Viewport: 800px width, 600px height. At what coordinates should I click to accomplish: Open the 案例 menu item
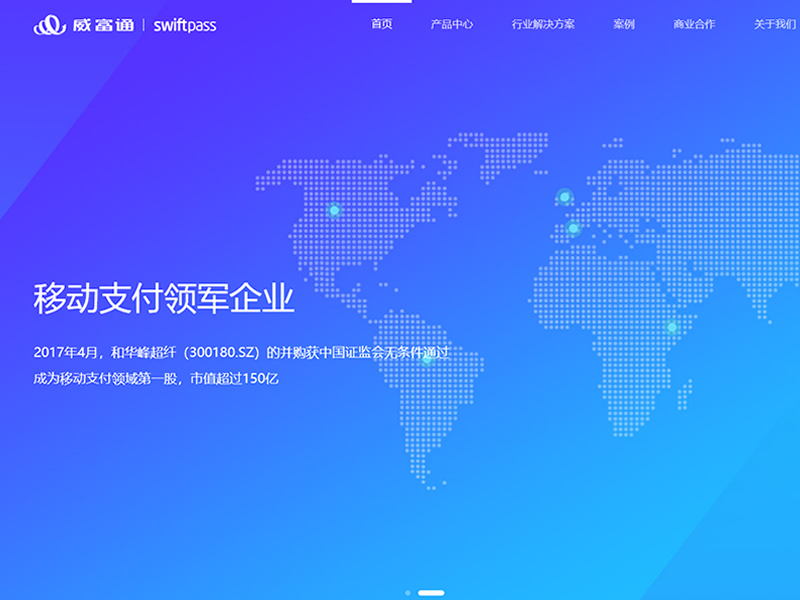623,24
